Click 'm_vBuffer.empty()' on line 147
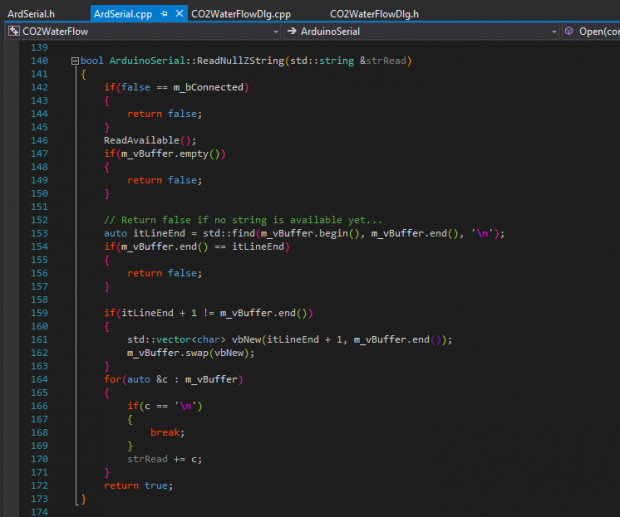Image resolution: width=620 pixels, height=517 pixels. point(171,154)
